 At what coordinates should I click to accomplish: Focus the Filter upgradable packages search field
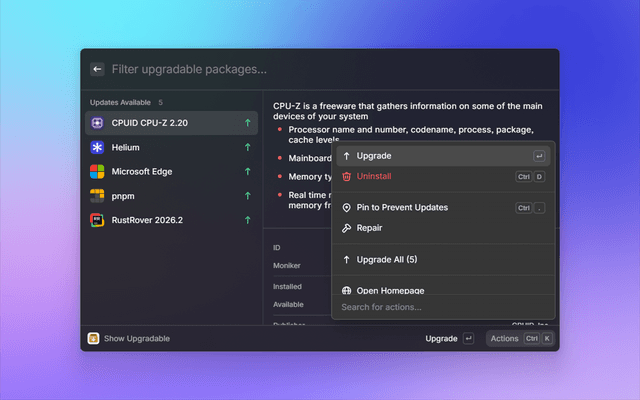318,69
